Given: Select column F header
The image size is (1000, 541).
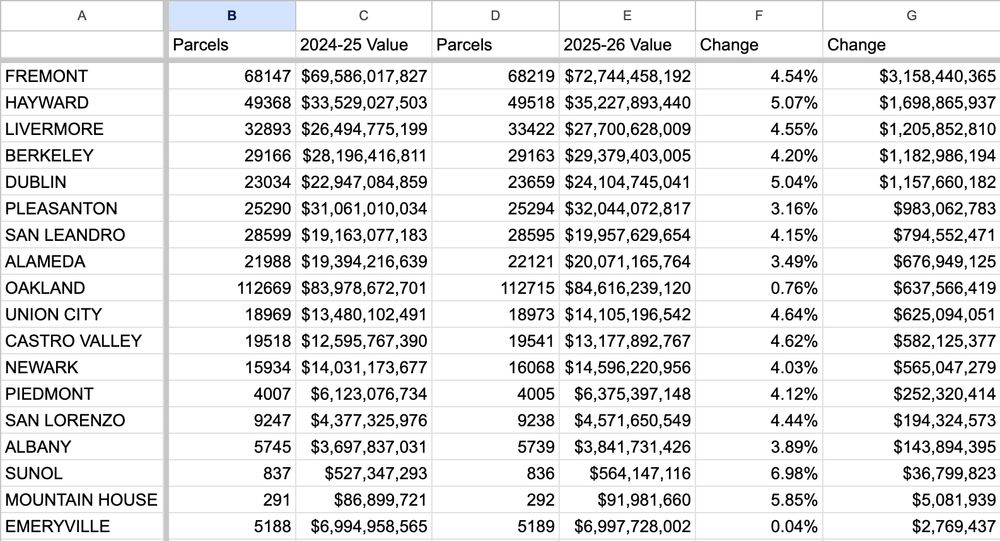Looking at the screenshot, I should pyautogui.click(x=759, y=15).
